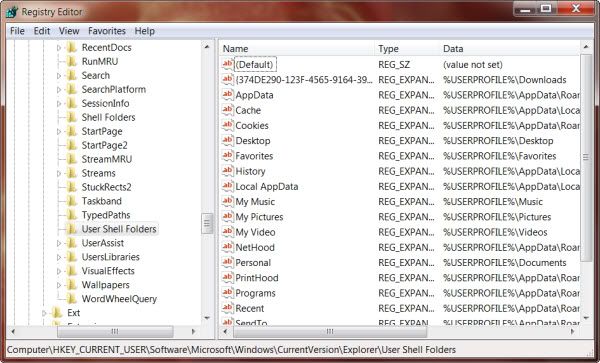Click the folder icon of TypedPaths key
The width and height of the screenshot is (600, 363).
pyautogui.click(x=72, y=215)
